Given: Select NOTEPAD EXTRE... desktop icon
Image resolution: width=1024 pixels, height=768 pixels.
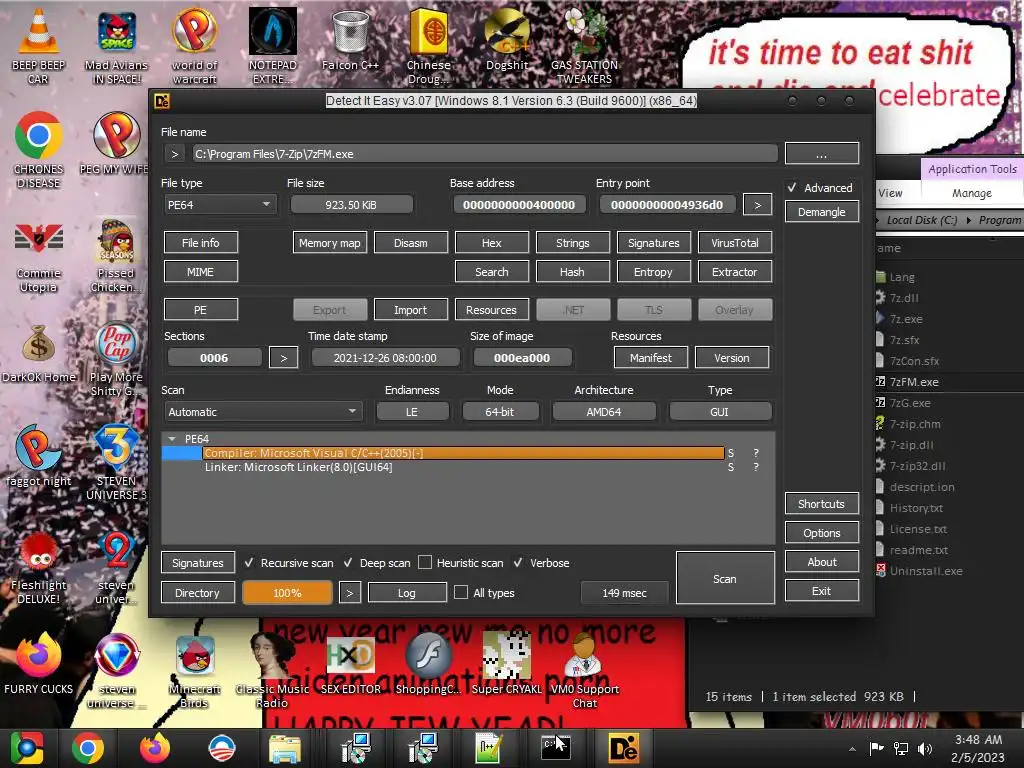Looking at the screenshot, I should [x=272, y=46].
